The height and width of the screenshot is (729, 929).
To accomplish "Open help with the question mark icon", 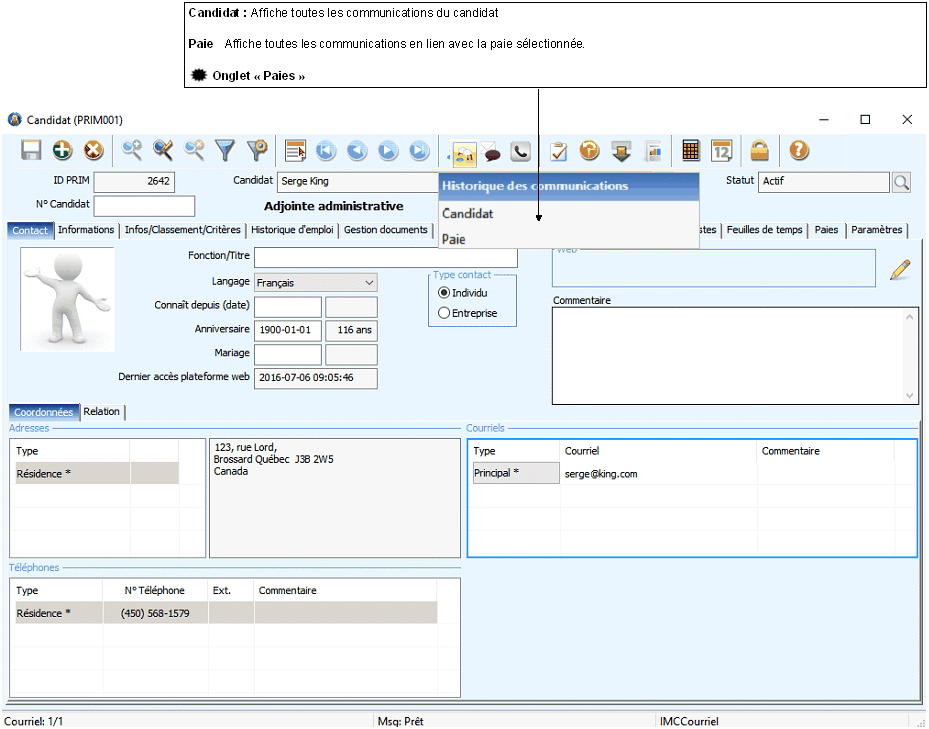I will pos(798,151).
